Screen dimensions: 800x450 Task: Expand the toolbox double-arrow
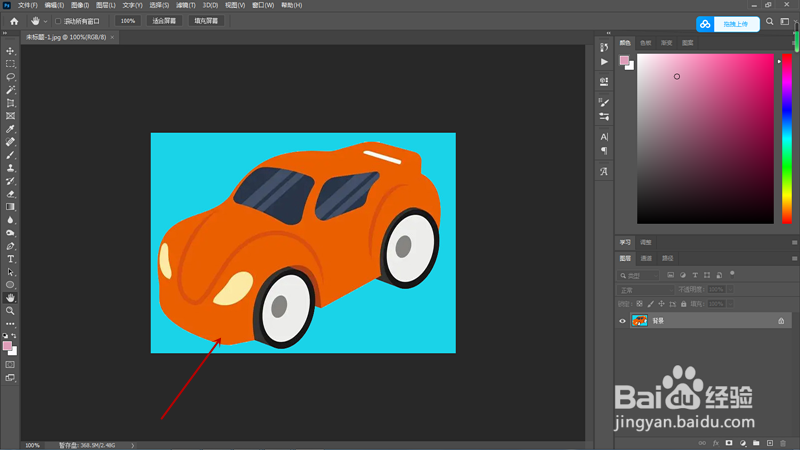tap(5, 33)
